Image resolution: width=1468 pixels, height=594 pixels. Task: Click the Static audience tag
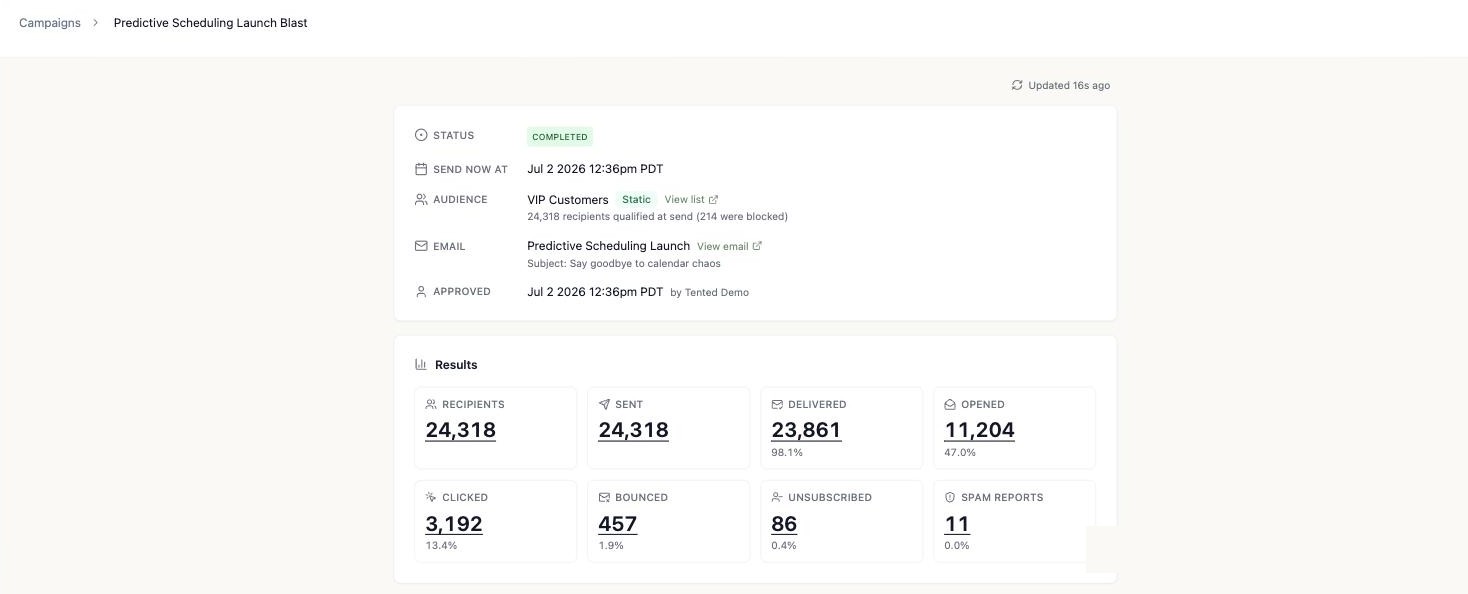[x=636, y=199]
